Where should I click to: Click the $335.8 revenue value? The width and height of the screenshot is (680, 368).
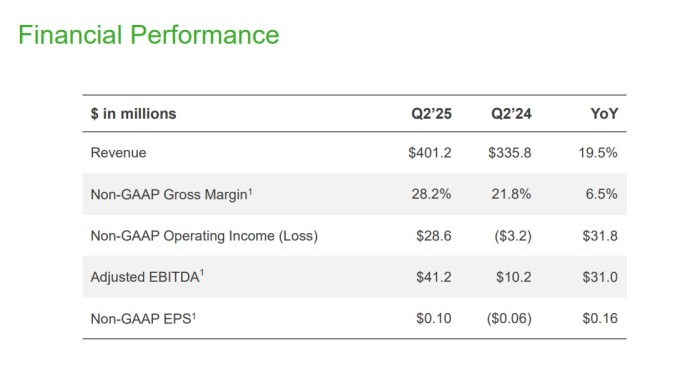[510, 153]
